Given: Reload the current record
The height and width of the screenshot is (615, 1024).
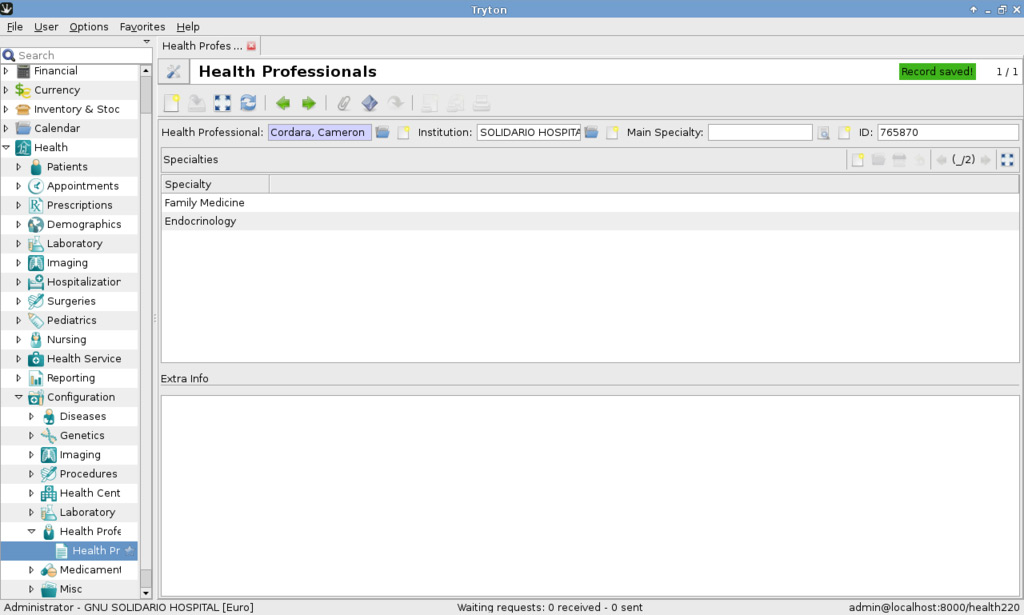Looking at the screenshot, I should [248, 102].
